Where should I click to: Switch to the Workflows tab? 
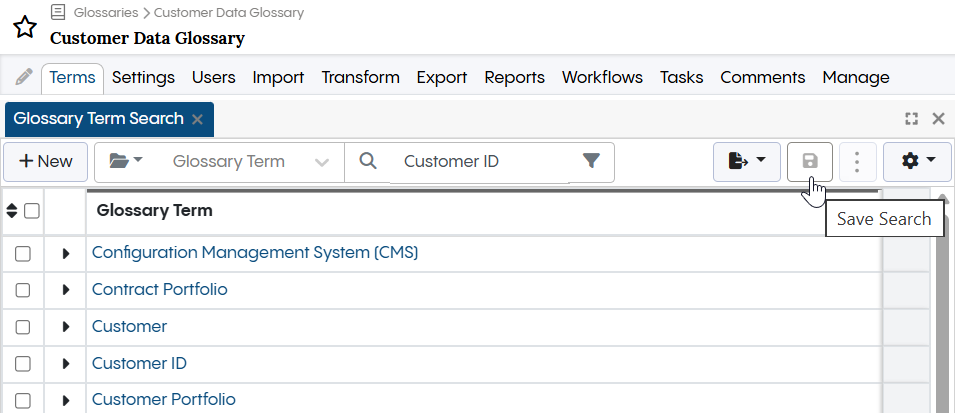click(x=602, y=78)
